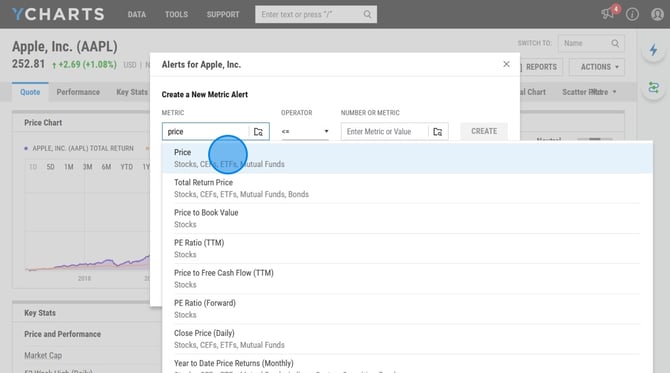Select the Total Return Price suggestion
The width and height of the screenshot is (670, 373).
click(x=407, y=188)
